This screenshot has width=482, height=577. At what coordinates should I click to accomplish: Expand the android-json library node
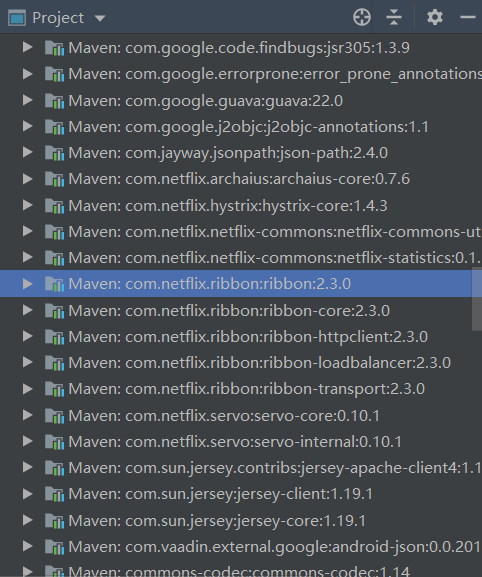coord(28,546)
